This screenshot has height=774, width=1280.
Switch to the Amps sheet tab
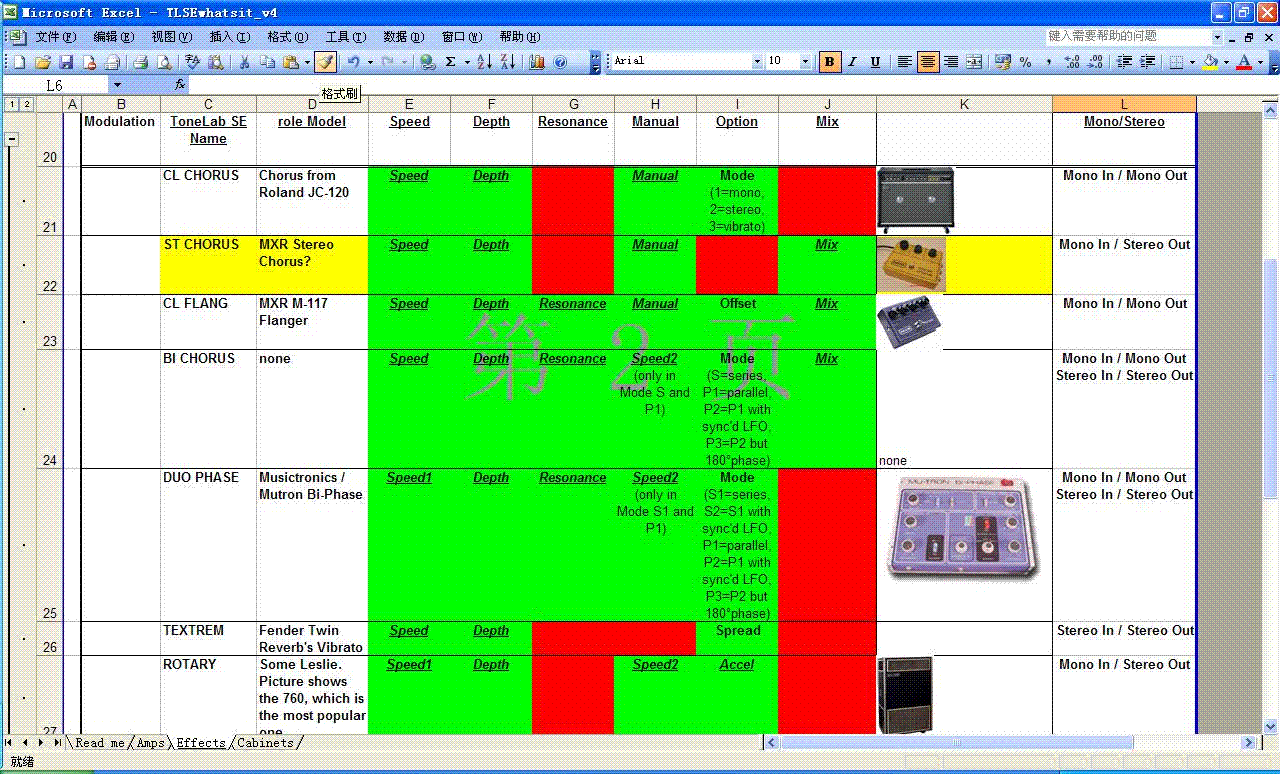[x=151, y=743]
